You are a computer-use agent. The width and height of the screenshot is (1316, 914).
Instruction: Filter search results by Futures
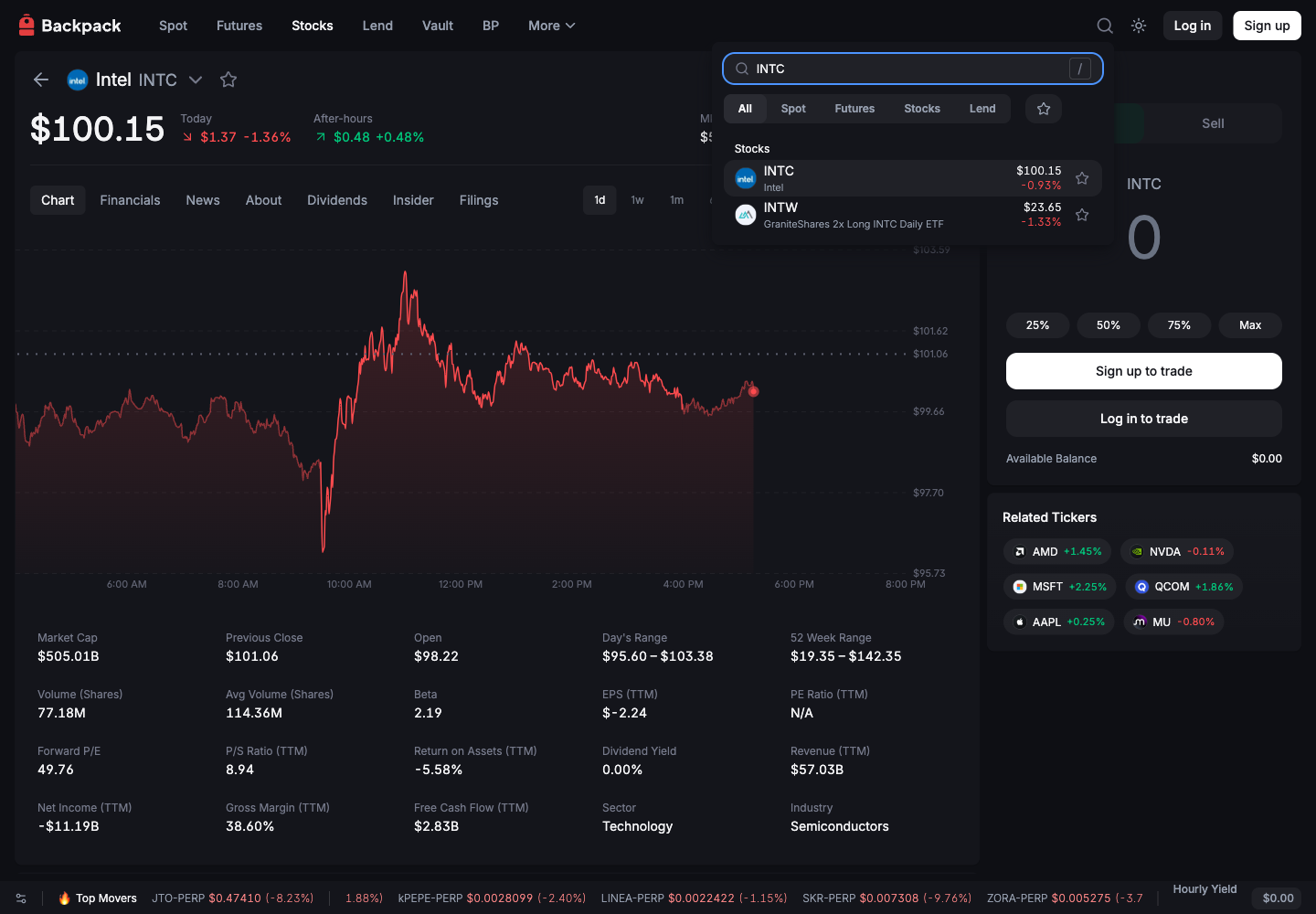click(854, 109)
